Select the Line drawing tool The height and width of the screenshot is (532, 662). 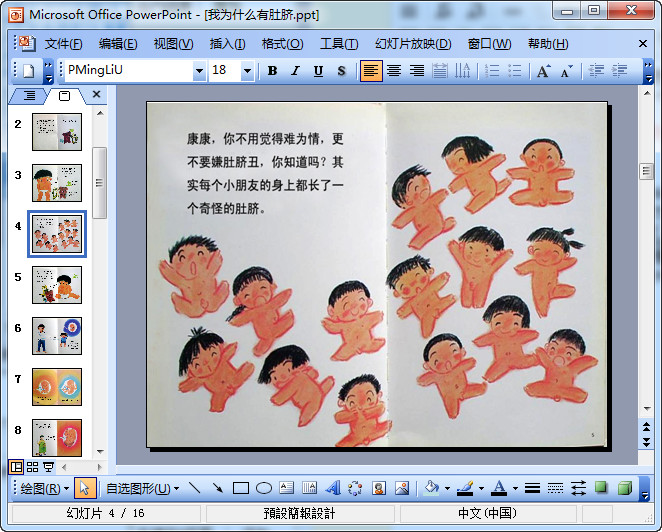(x=194, y=488)
